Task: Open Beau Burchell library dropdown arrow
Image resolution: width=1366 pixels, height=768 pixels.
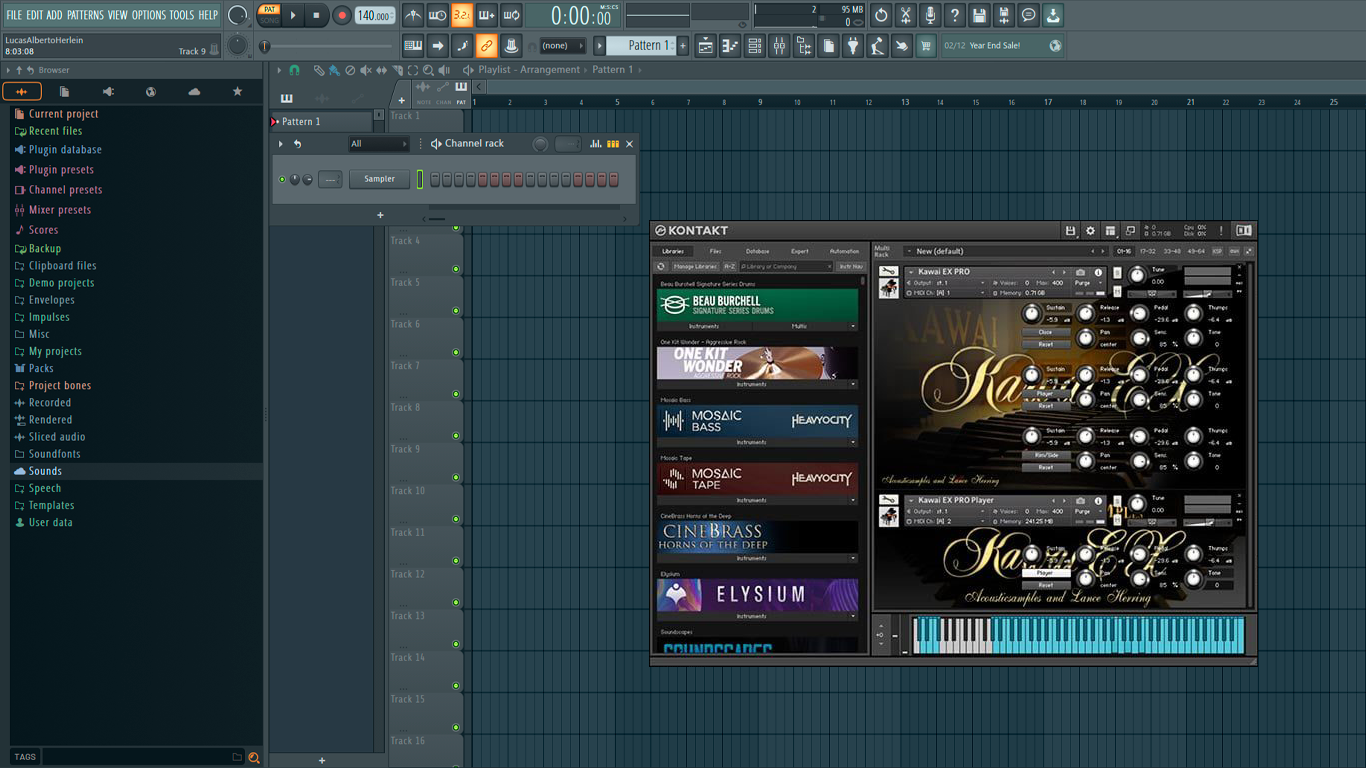Action: [x=853, y=326]
